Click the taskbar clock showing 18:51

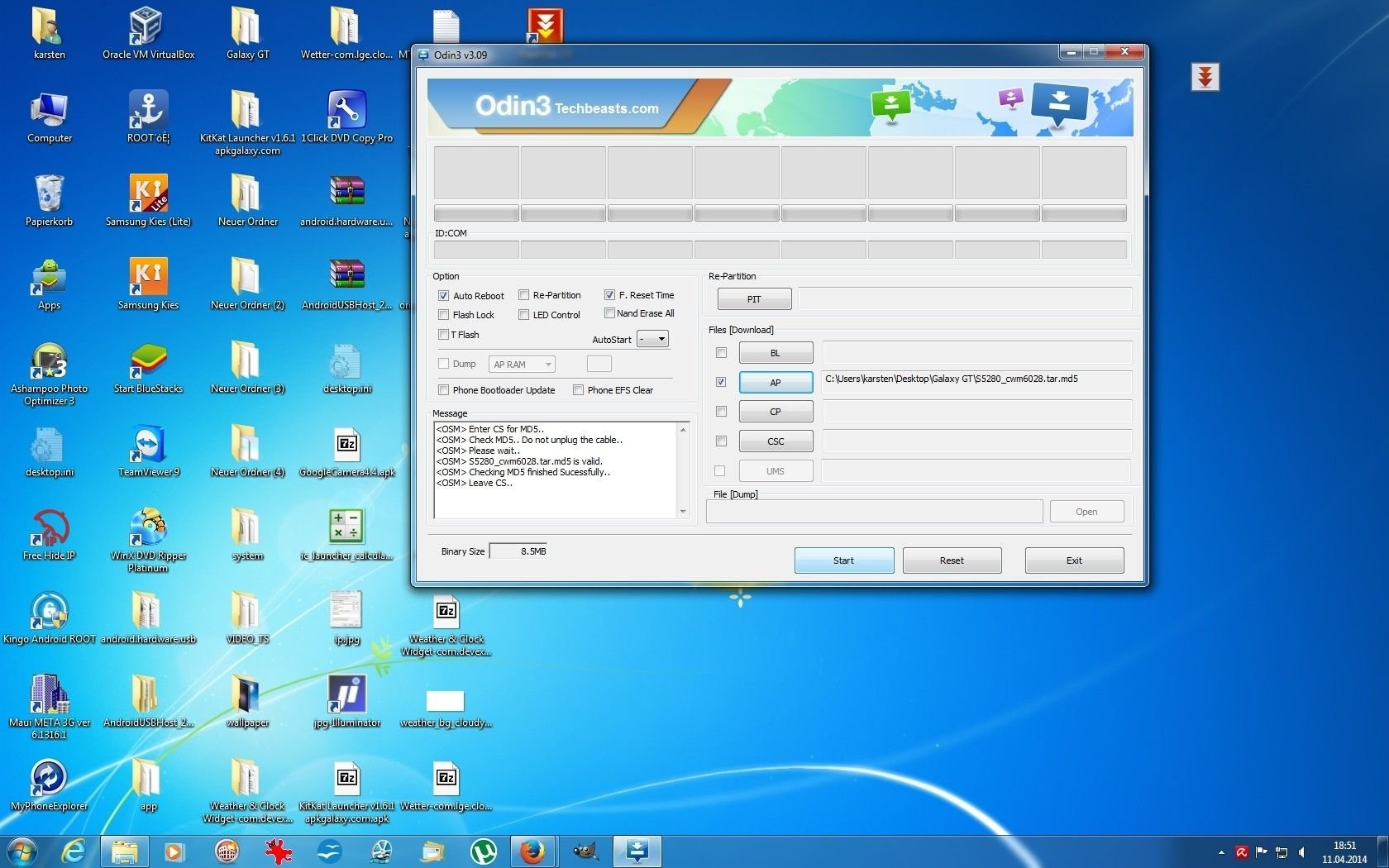click(1344, 852)
